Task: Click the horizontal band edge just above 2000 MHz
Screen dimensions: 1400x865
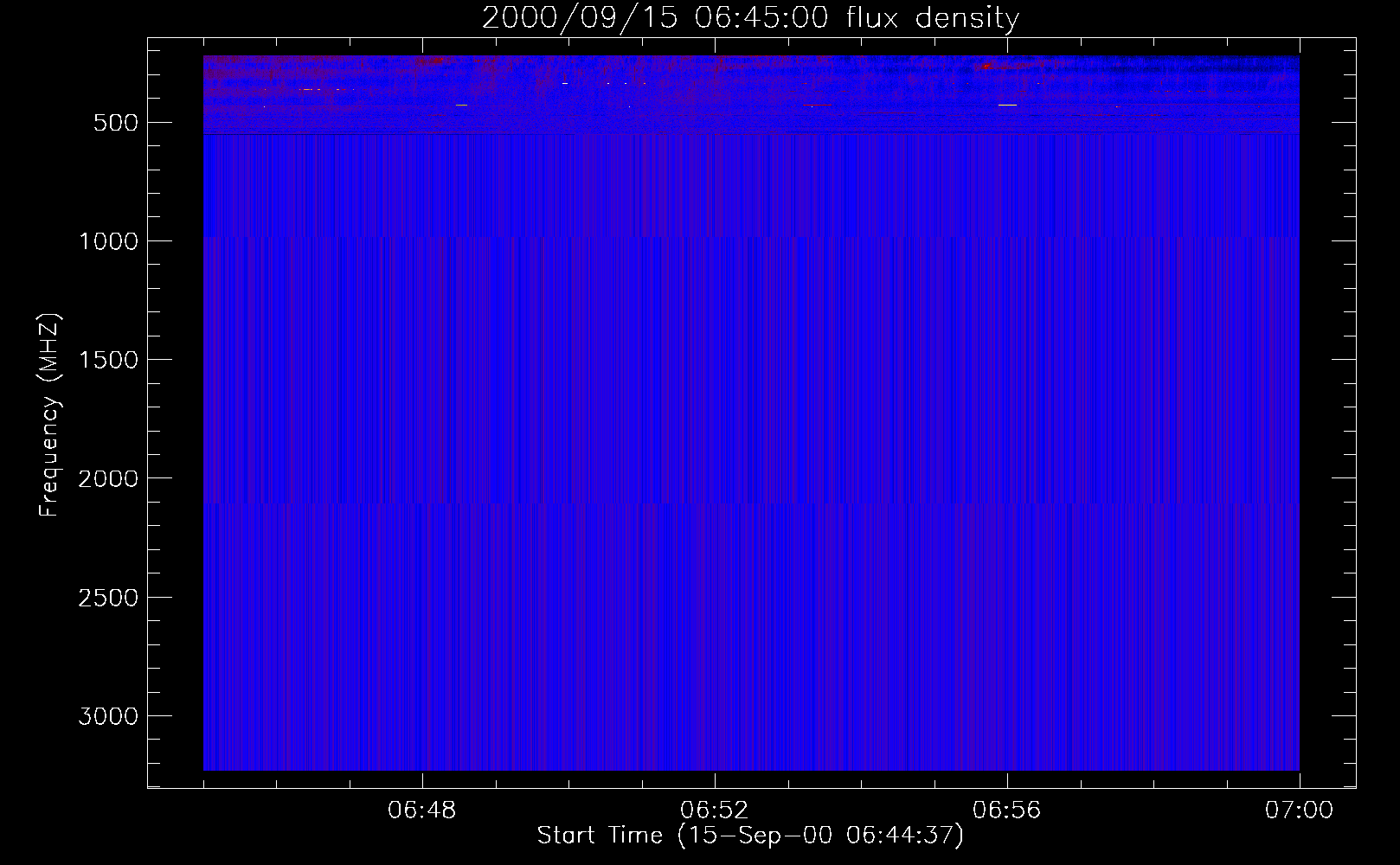Action: click(750, 503)
